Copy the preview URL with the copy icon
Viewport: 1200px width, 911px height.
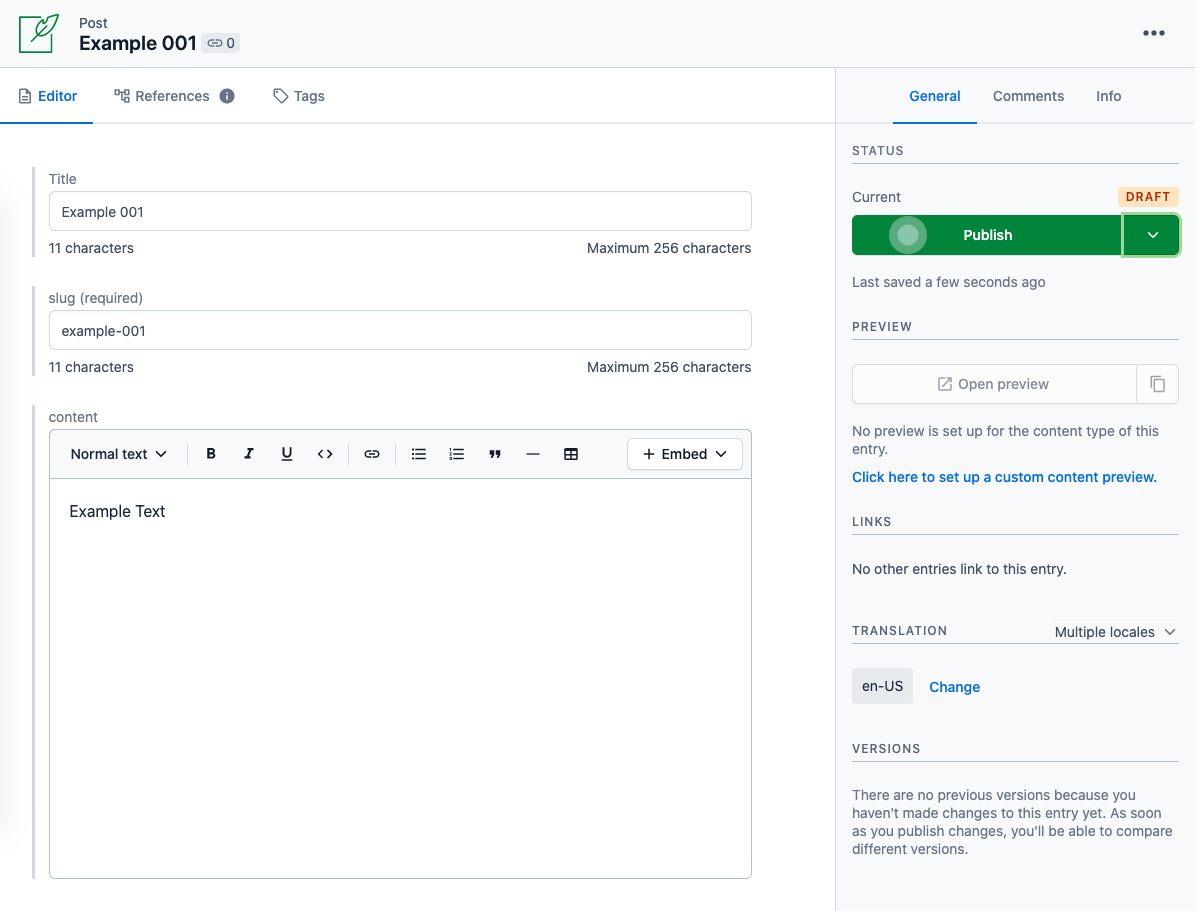(x=1158, y=384)
